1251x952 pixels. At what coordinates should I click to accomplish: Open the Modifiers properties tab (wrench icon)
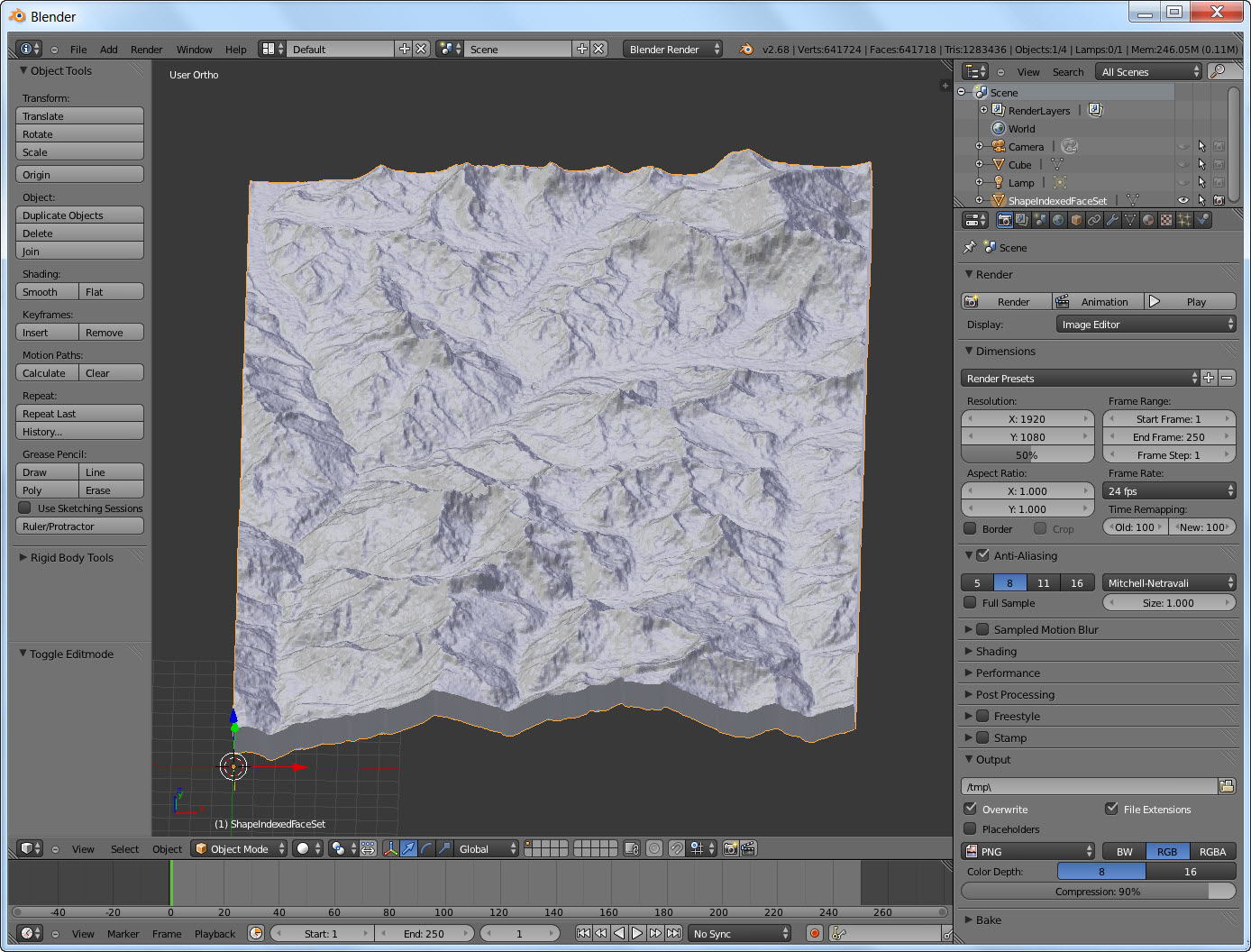click(x=1113, y=219)
